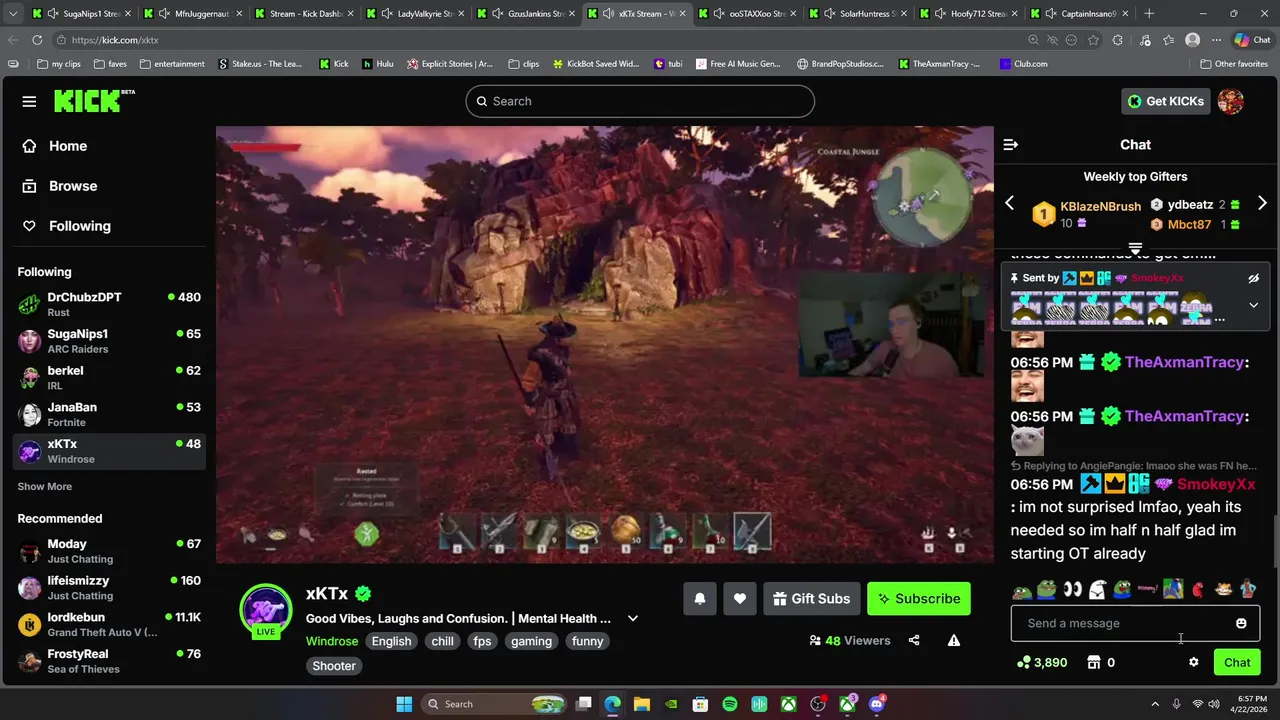This screenshot has width=1280, height=720.
Task: Toggle the leaderboard collapse handle
Action: pyautogui.click(x=1135, y=249)
